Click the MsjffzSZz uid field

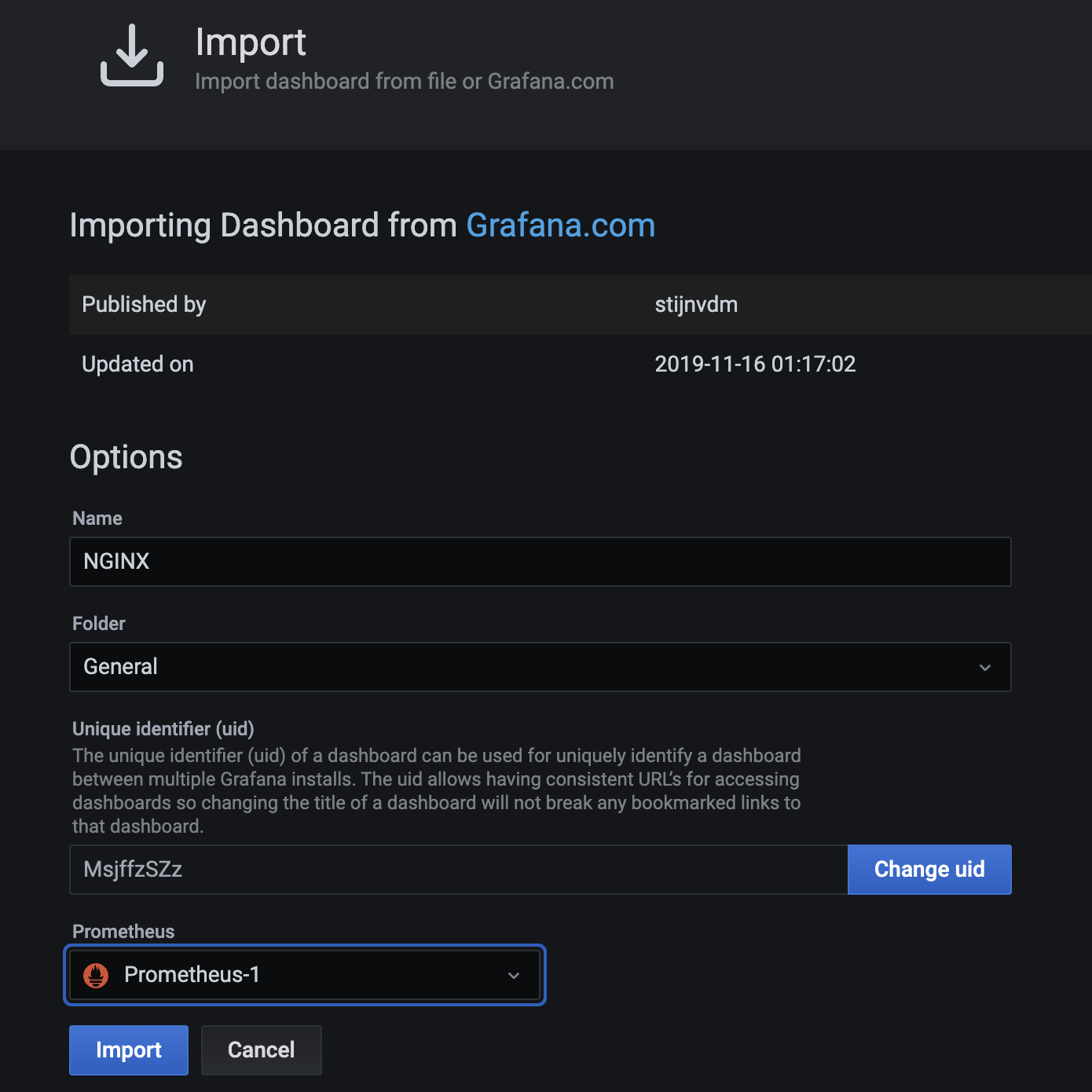point(459,870)
